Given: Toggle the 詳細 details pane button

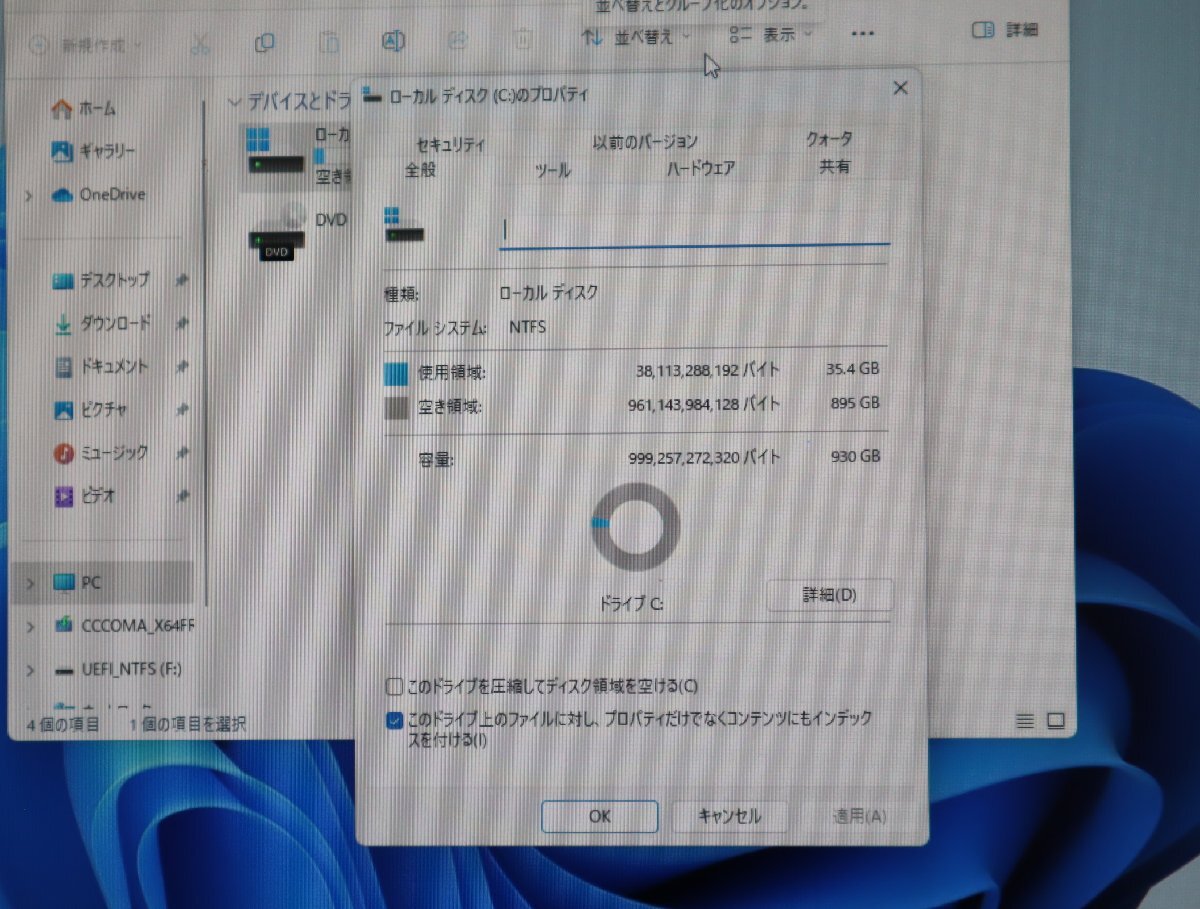Looking at the screenshot, I should coord(1005,30).
